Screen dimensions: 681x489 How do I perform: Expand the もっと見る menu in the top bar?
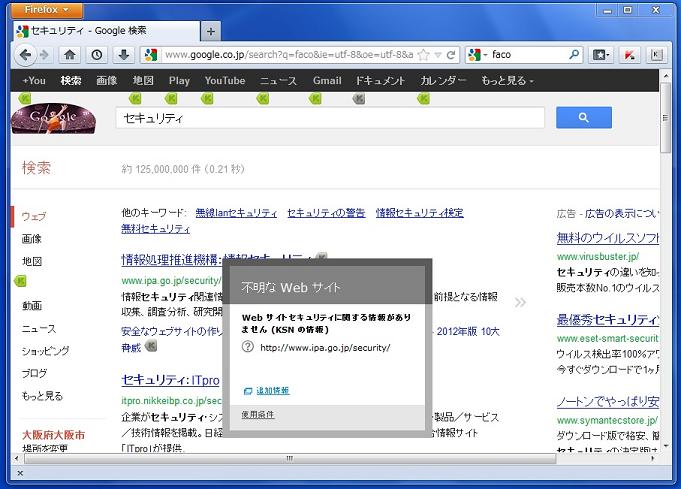507,81
